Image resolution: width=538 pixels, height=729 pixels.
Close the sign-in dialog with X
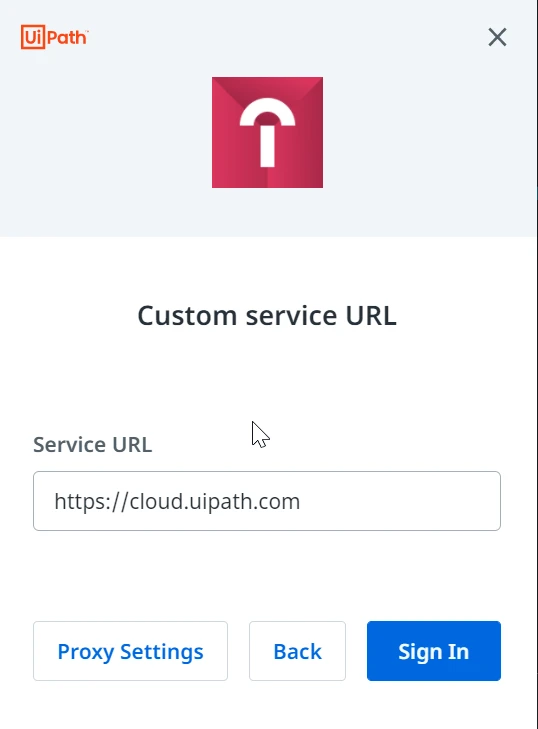[497, 37]
